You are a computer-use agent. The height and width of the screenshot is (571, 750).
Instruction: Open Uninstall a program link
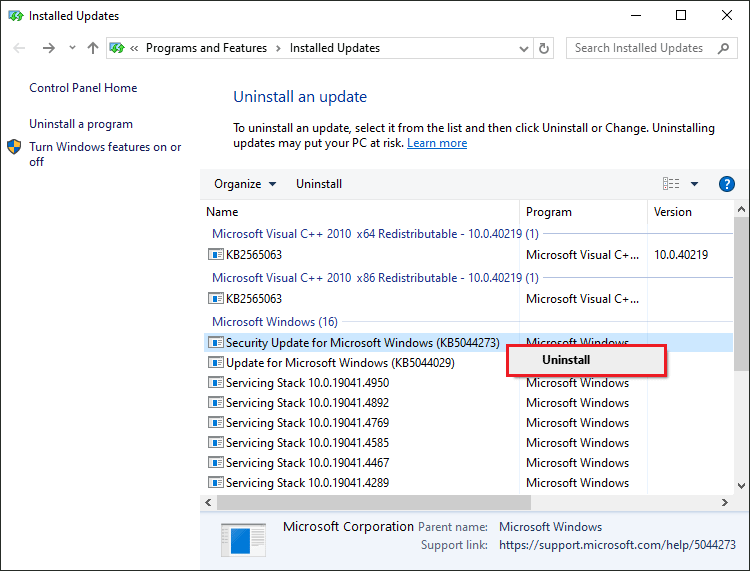[81, 124]
